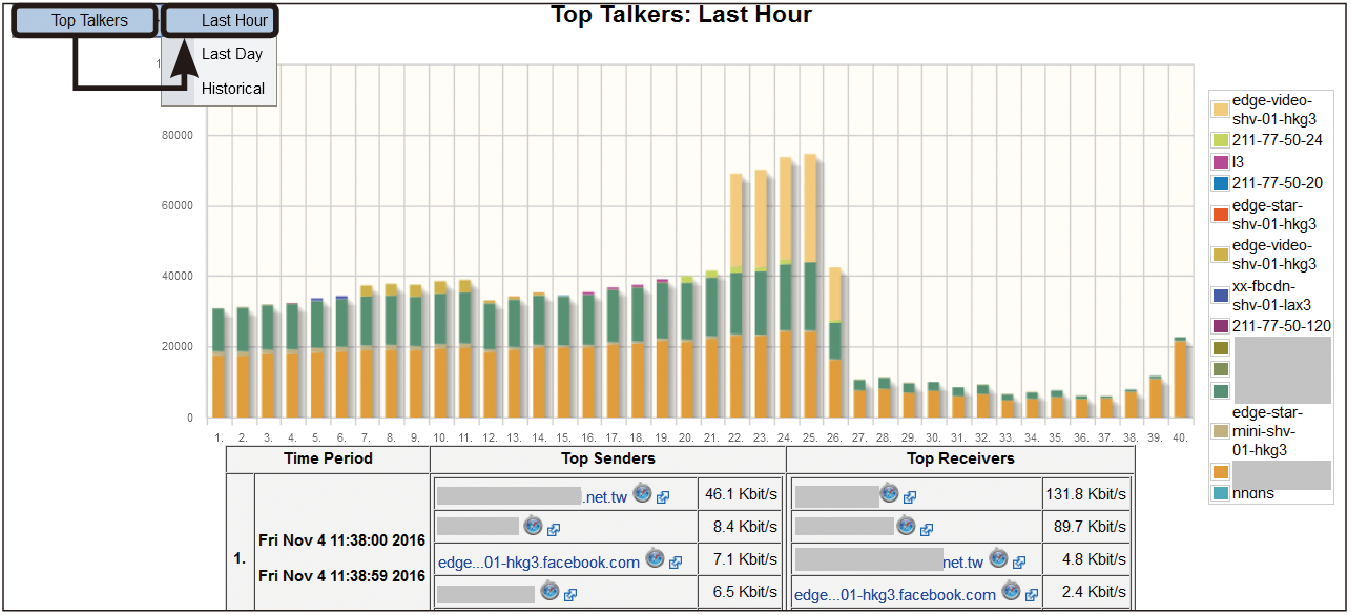1351x615 pixels.
Task: Open the .net.tw host link under Top Senders
Action: point(603,496)
